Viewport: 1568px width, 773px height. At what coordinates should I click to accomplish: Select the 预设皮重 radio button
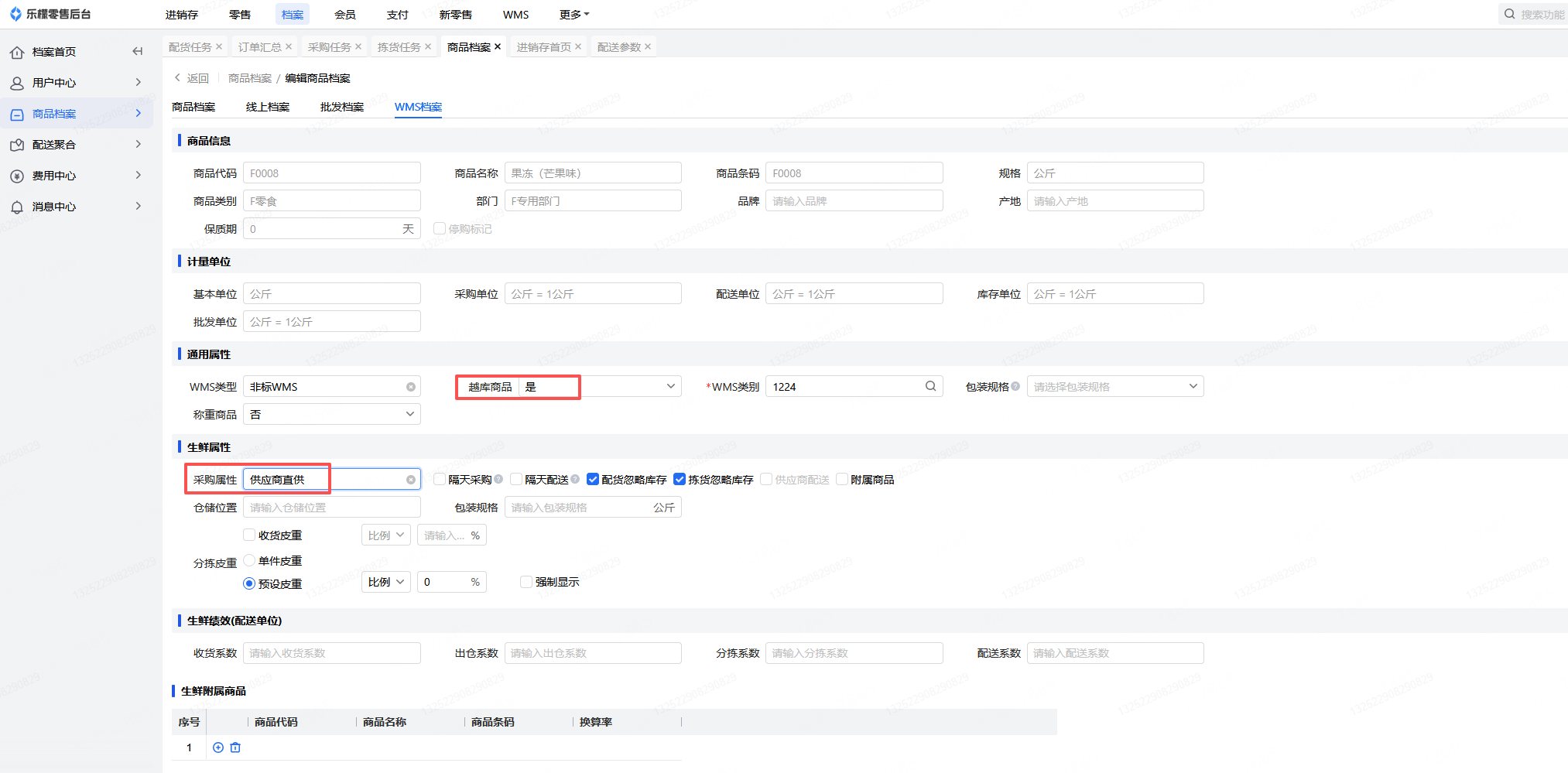249,583
